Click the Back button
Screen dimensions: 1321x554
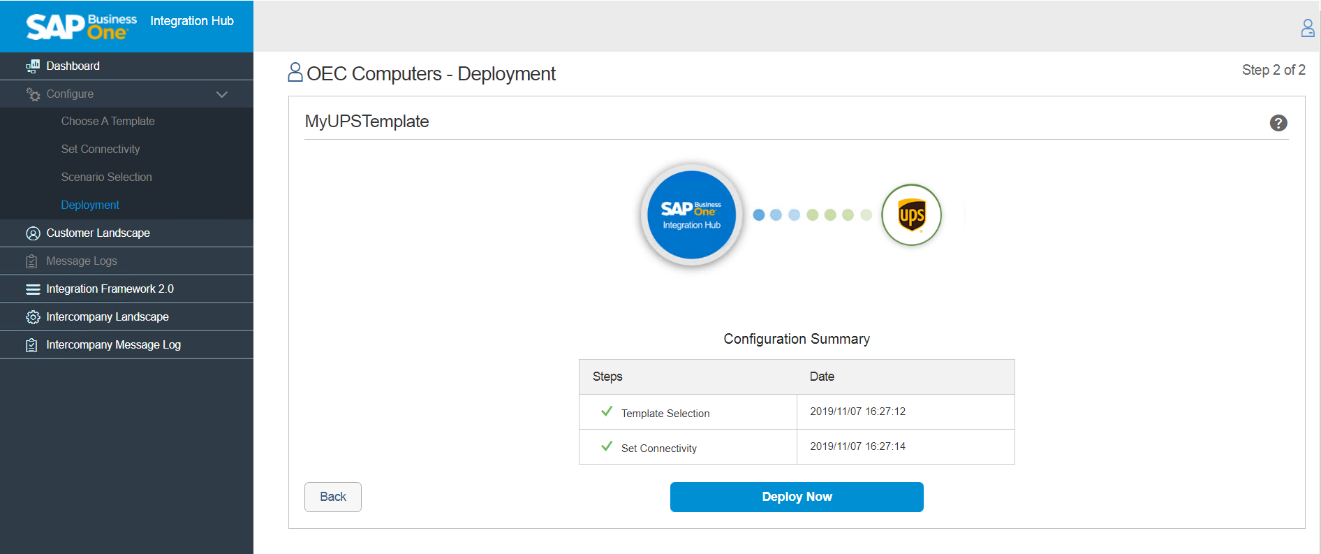tap(333, 497)
